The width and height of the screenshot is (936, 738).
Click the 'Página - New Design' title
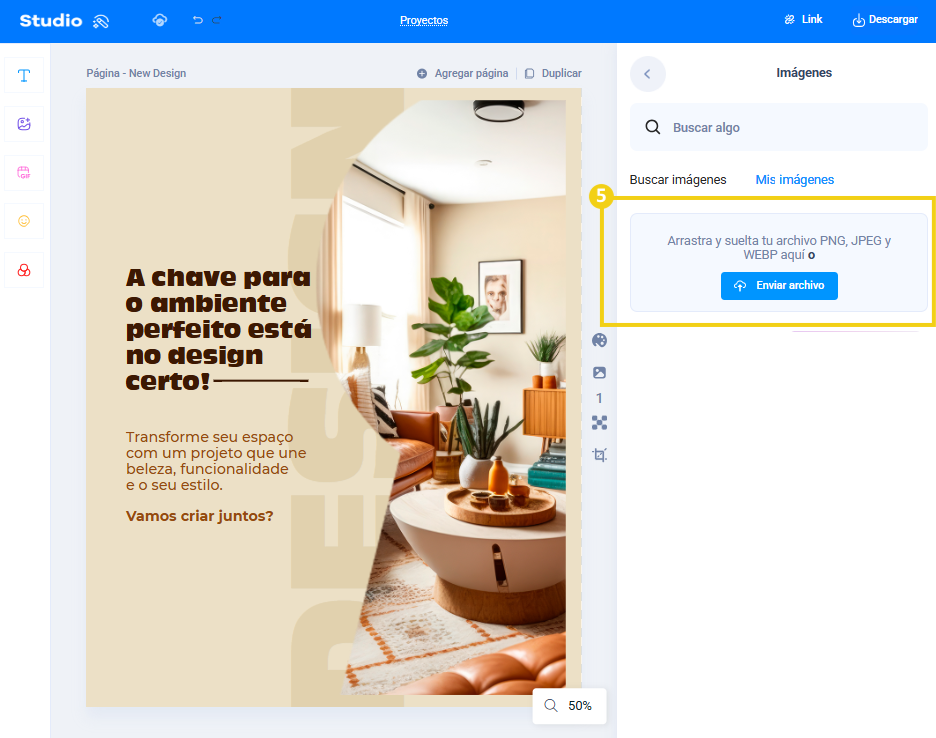(x=136, y=73)
